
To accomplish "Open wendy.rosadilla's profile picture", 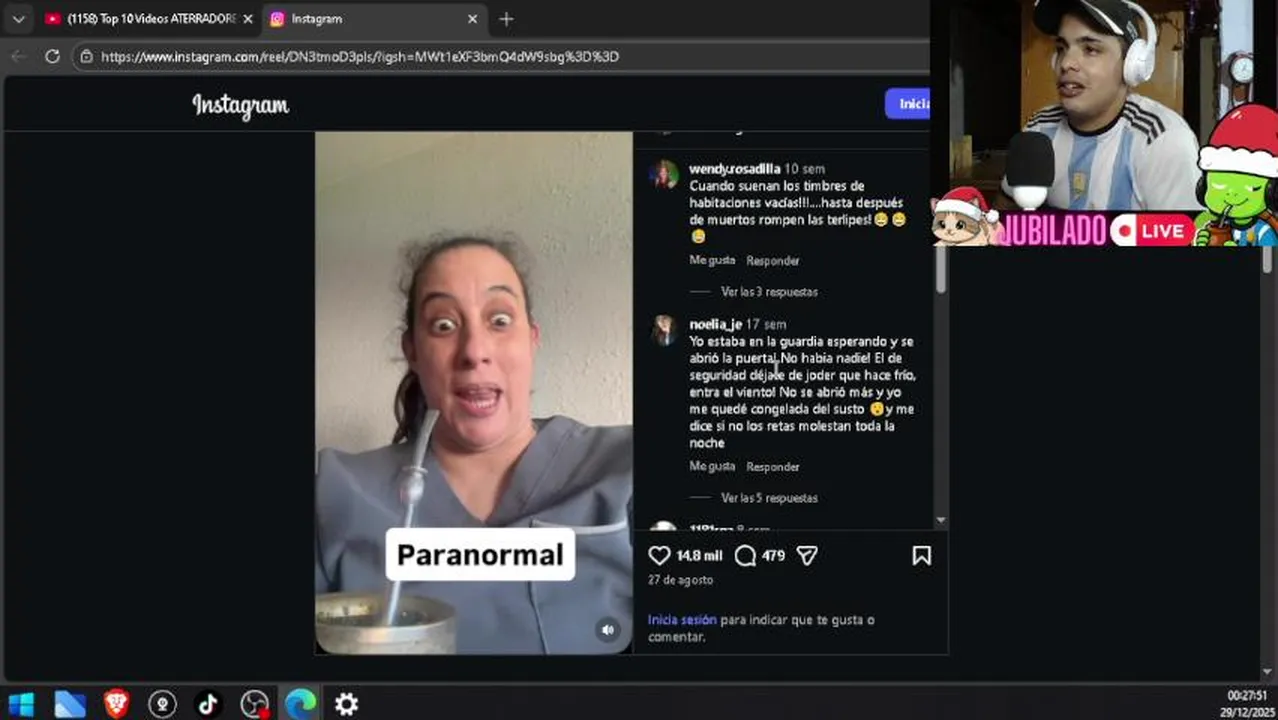I will coord(664,175).
